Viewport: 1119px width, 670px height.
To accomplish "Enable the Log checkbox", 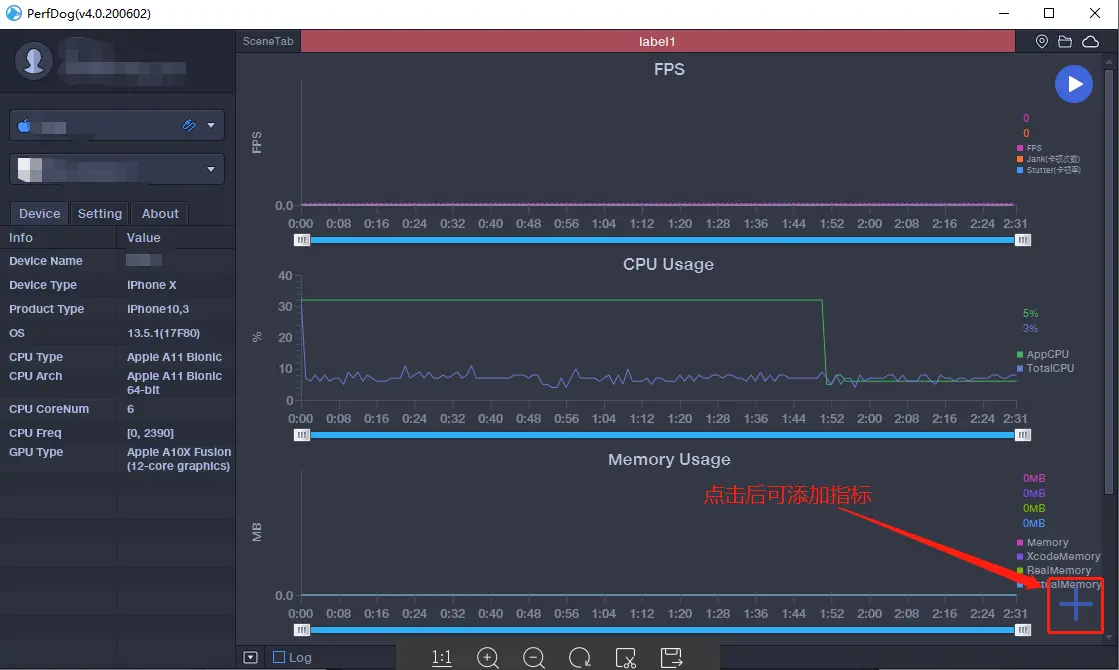I will 279,657.
